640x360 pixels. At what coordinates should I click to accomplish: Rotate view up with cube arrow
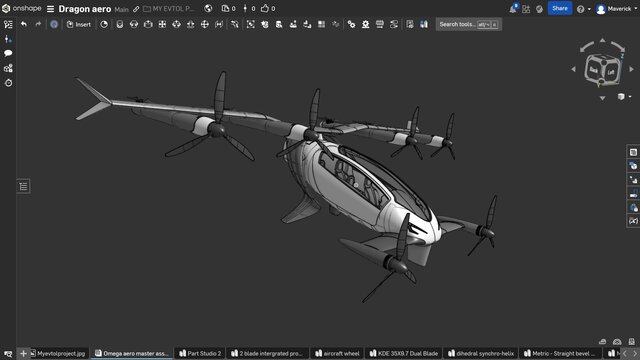602,40
